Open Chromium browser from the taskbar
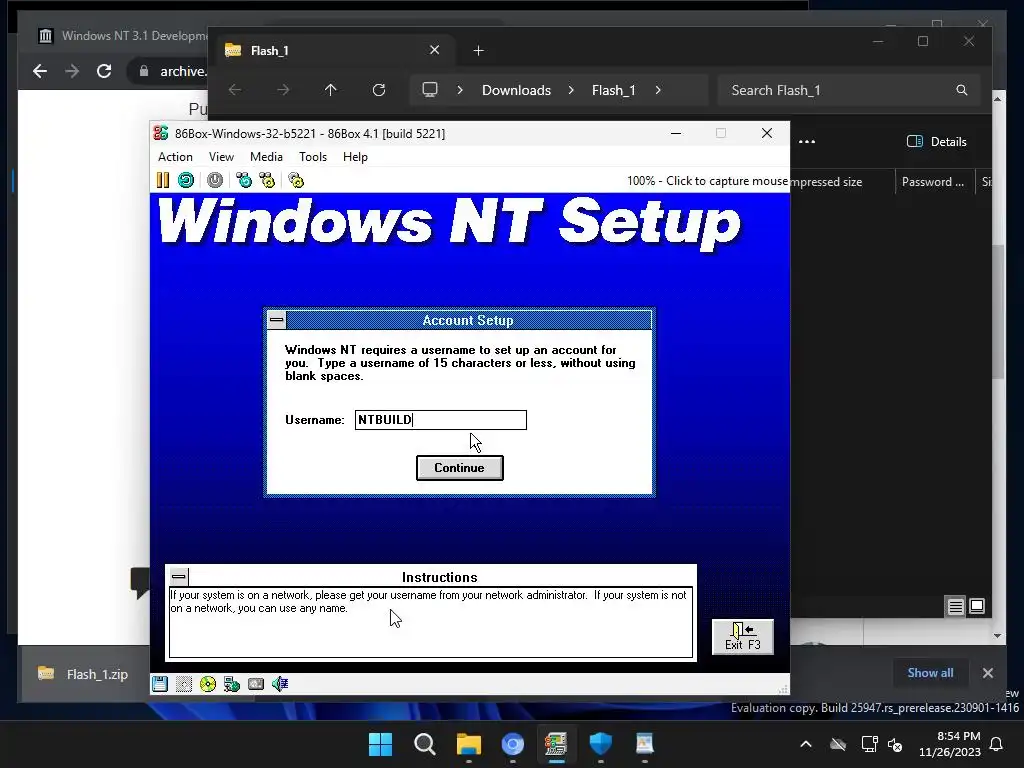This screenshot has width=1024, height=768. click(x=513, y=744)
